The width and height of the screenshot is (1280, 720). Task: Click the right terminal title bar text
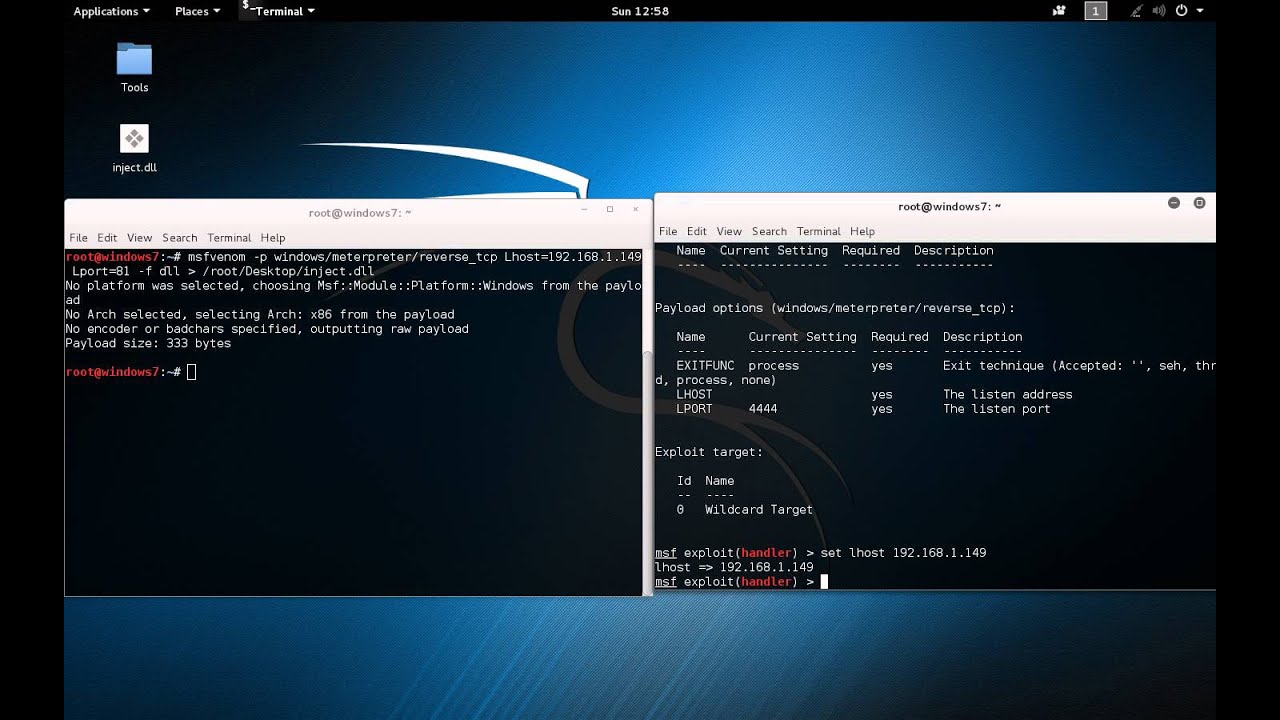pyautogui.click(x=949, y=207)
